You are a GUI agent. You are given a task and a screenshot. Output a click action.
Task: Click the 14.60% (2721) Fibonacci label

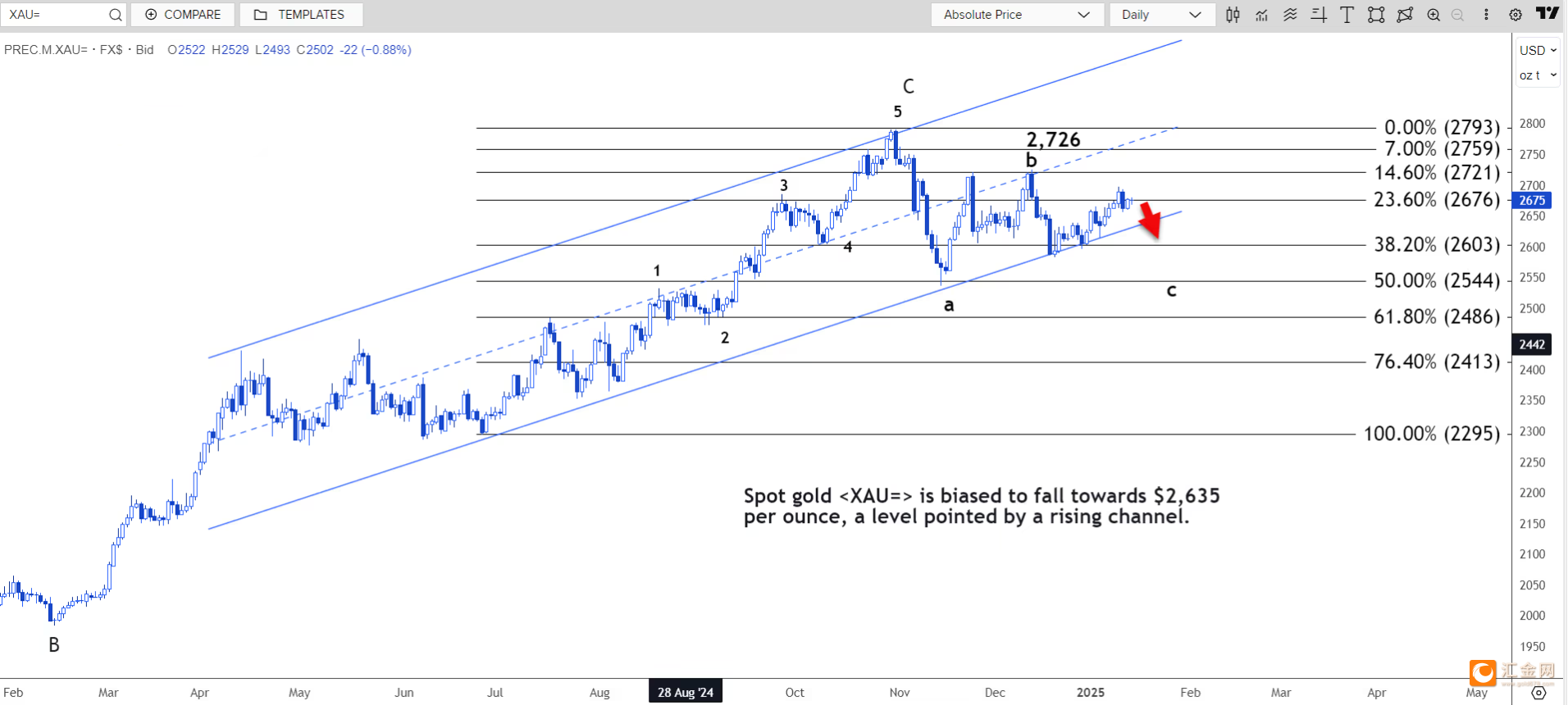coord(1437,173)
